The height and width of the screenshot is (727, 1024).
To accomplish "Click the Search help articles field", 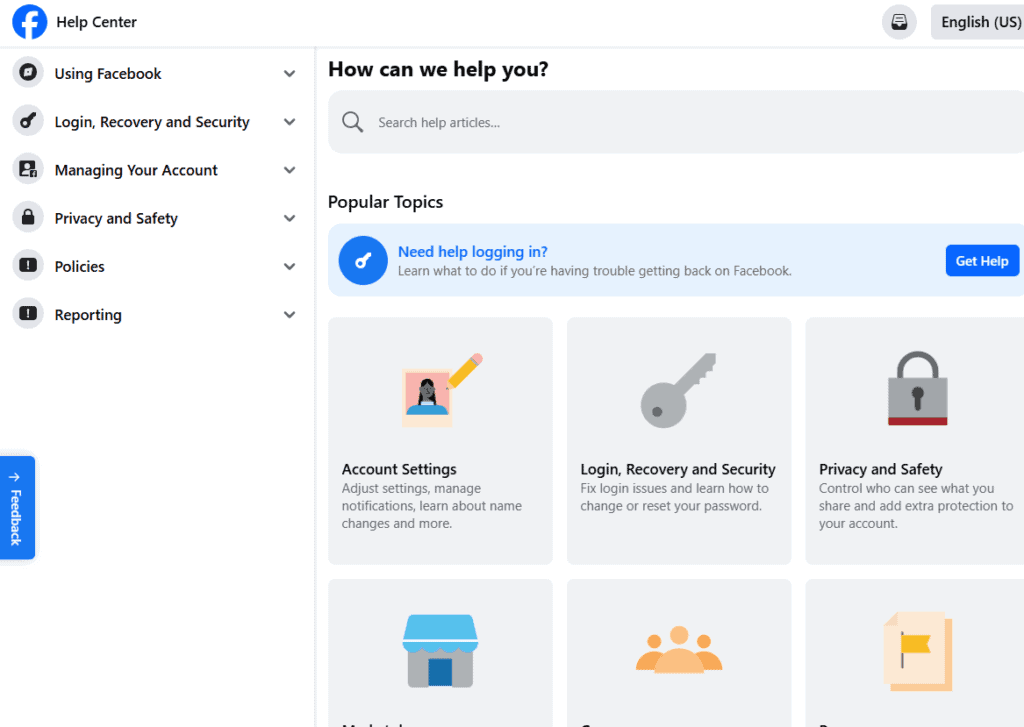I will point(676,122).
